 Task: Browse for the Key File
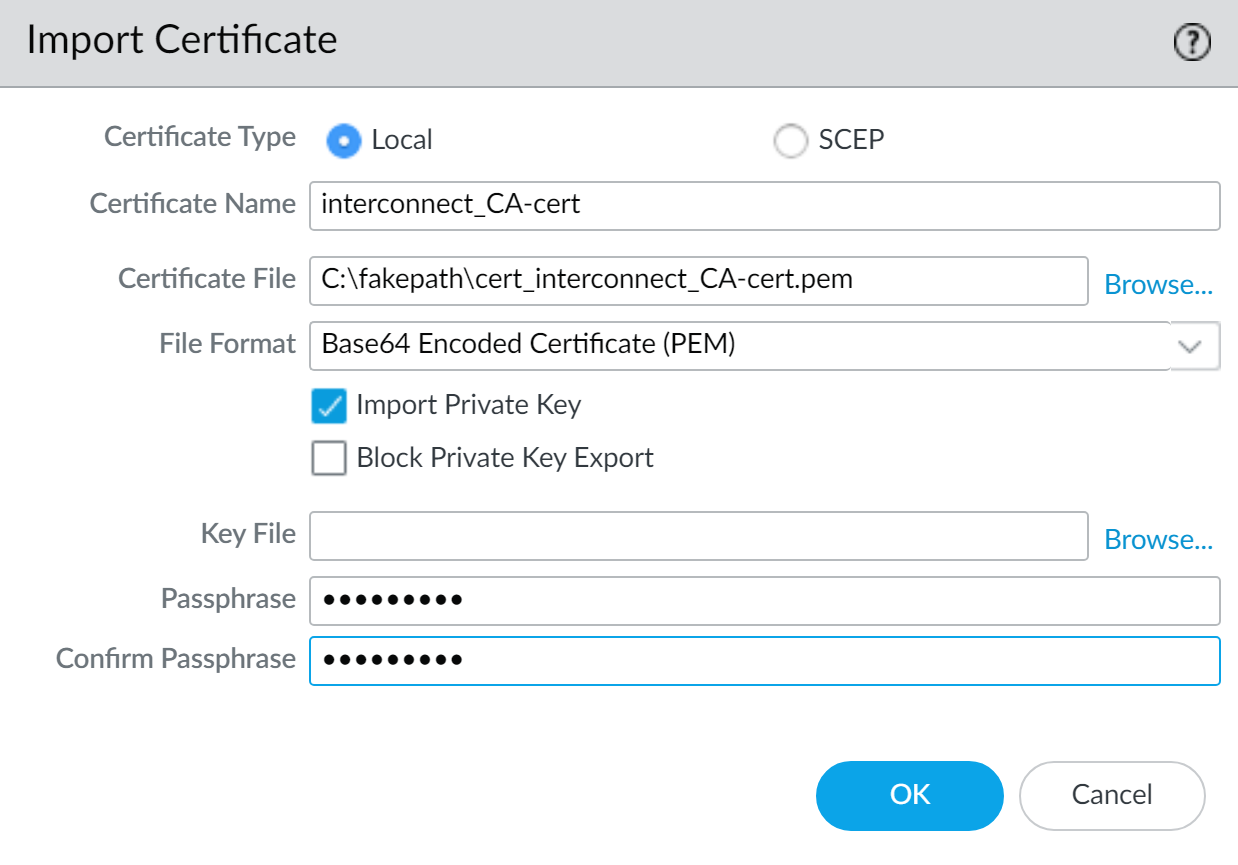[1158, 540]
